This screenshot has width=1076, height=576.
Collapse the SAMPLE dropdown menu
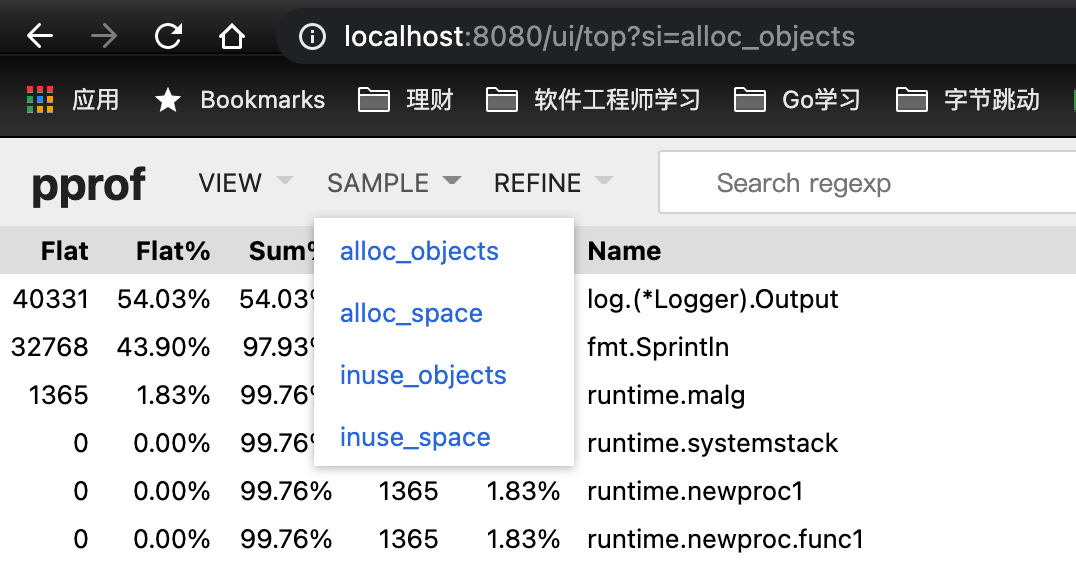[393, 183]
